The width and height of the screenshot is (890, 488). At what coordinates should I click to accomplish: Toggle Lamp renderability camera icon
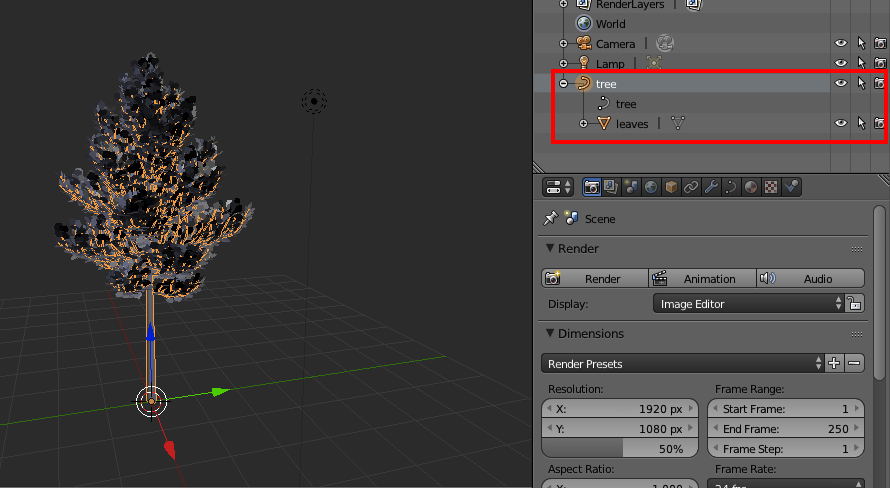(x=880, y=63)
